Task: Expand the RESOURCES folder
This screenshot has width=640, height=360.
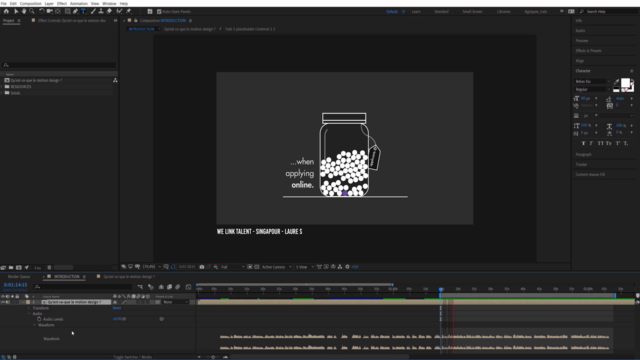Action: [2, 87]
